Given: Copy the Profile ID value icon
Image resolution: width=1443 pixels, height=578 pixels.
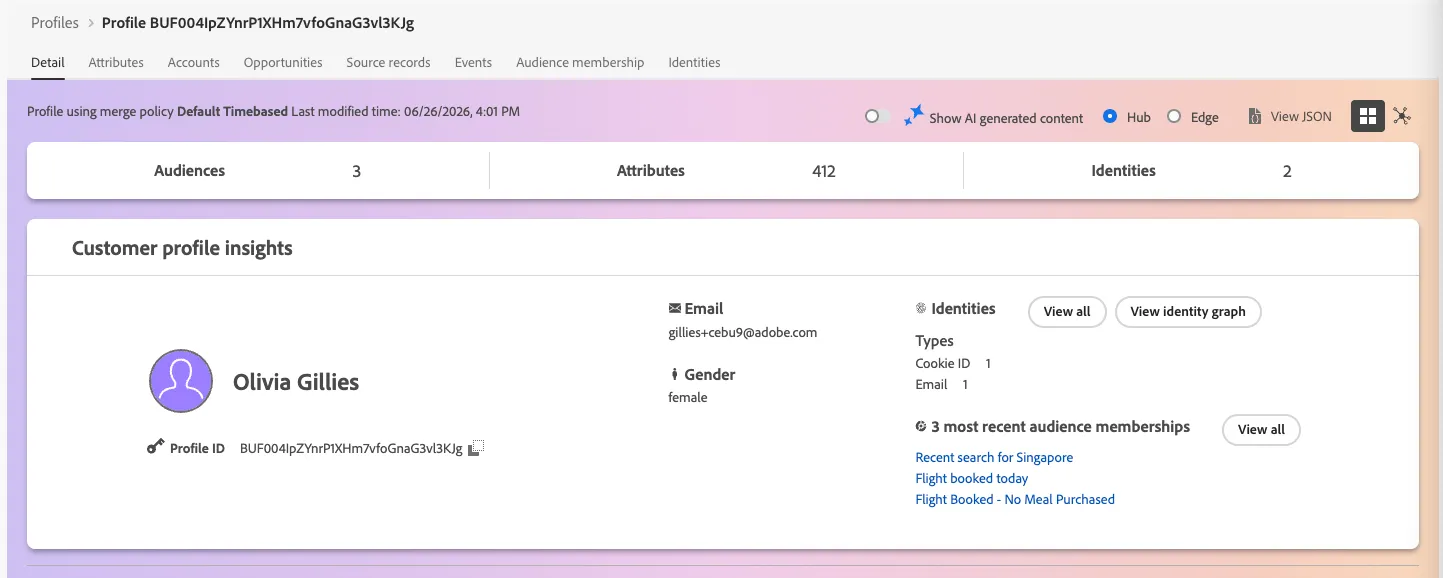Looking at the screenshot, I should coord(476,448).
